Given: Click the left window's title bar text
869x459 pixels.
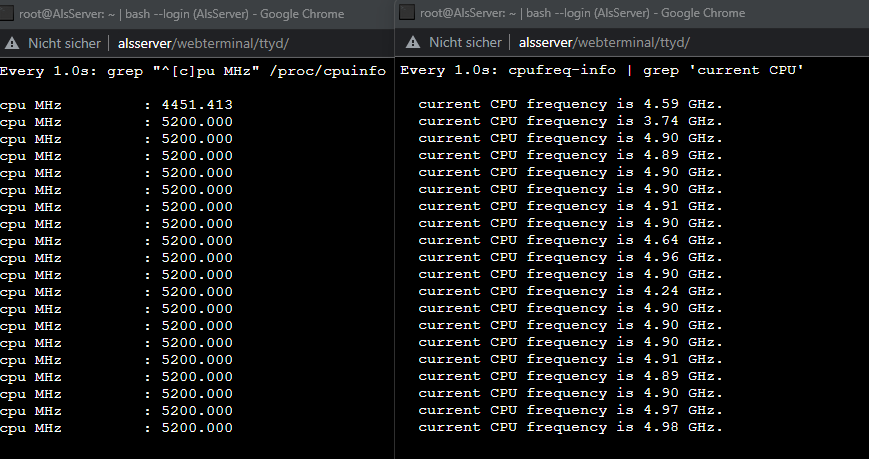Looking at the screenshot, I should click(x=182, y=14).
